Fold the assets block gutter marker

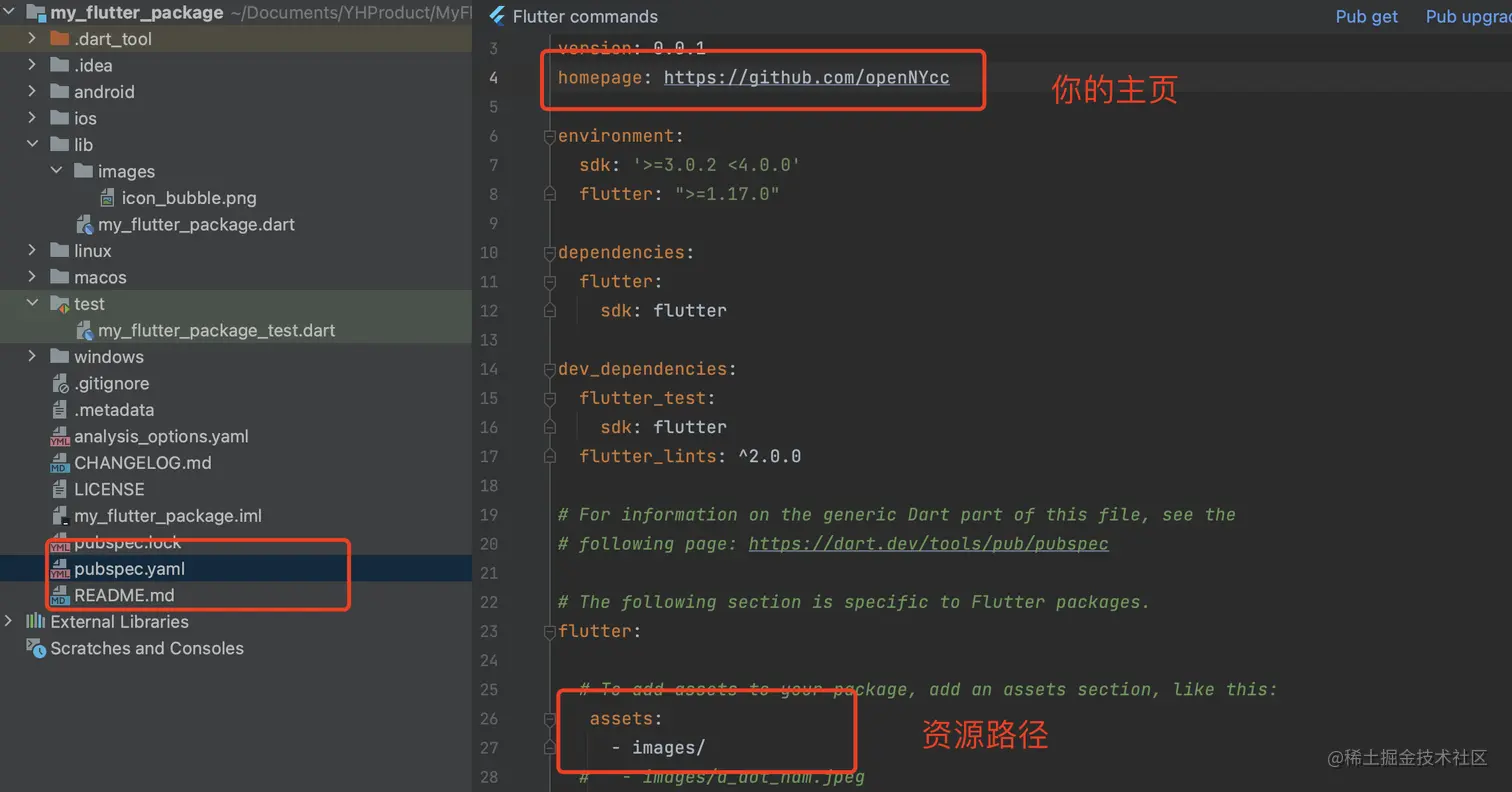(x=549, y=719)
